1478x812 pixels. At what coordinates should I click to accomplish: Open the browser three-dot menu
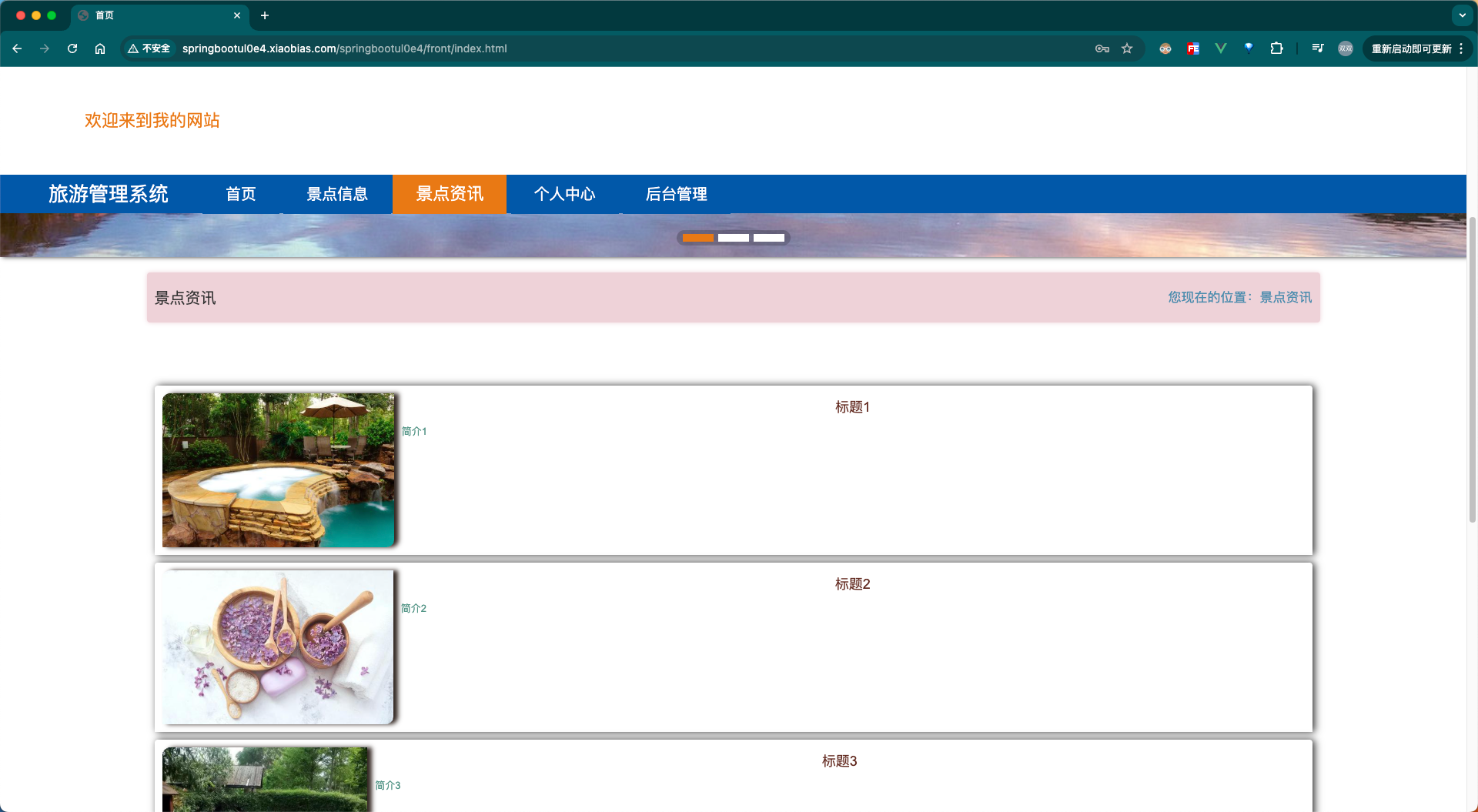pos(1461,48)
